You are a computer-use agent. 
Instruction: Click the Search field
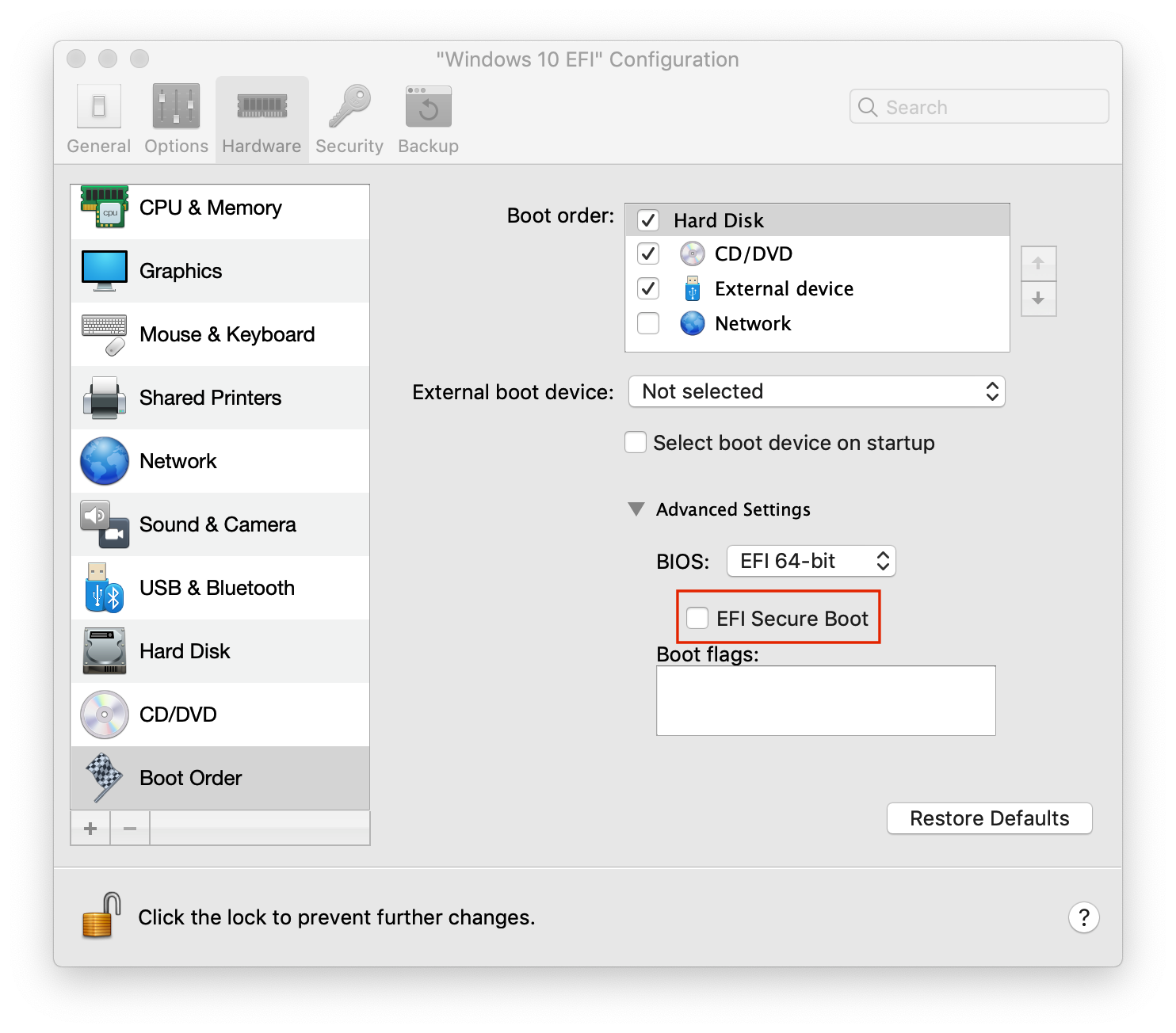pyautogui.click(x=979, y=106)
